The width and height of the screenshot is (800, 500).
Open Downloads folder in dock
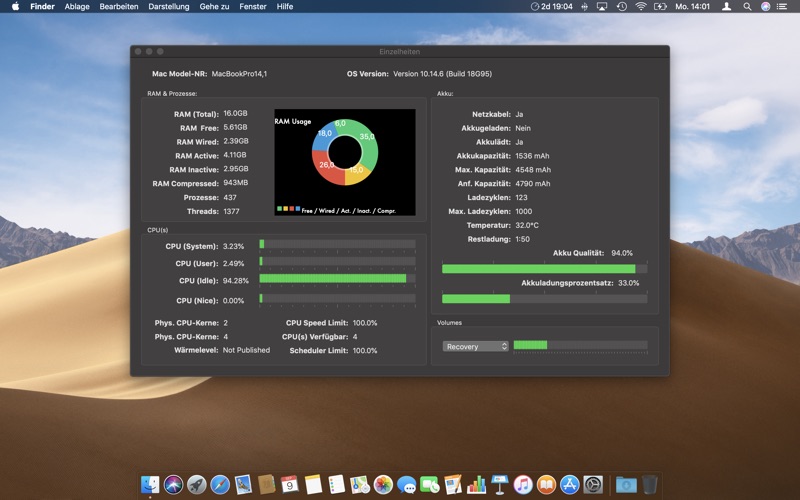pos(626,485)
